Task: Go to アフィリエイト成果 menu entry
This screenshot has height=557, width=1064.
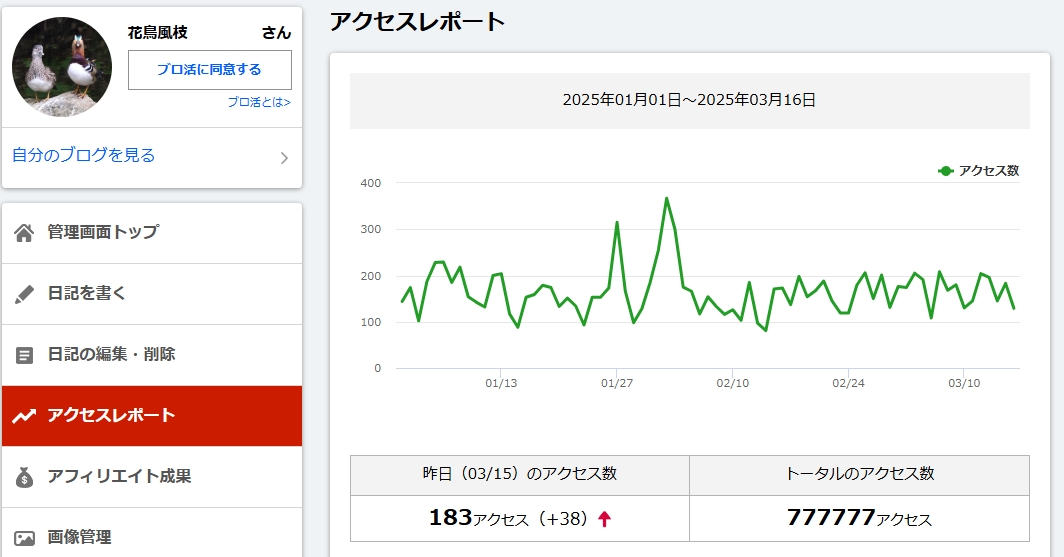Action: pos(119,476)
